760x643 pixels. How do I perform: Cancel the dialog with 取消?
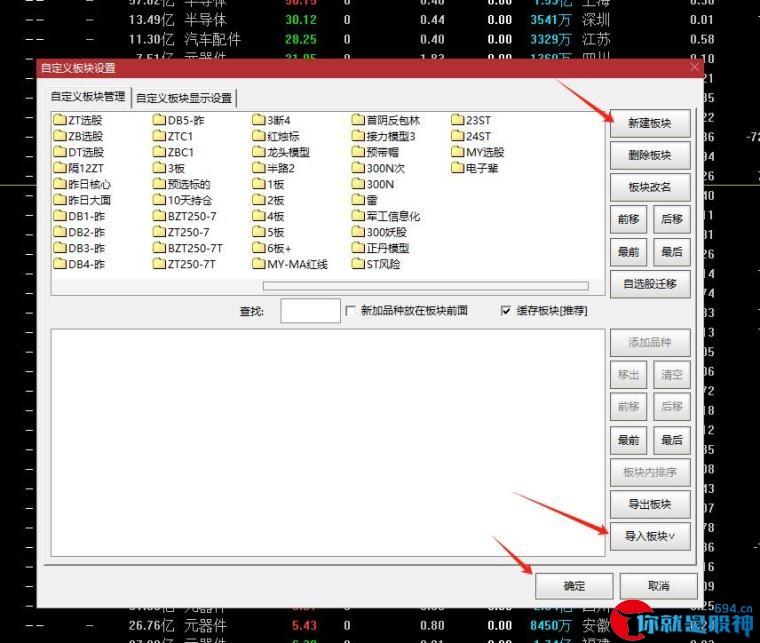pyautogui.click(x=659, y=586)
